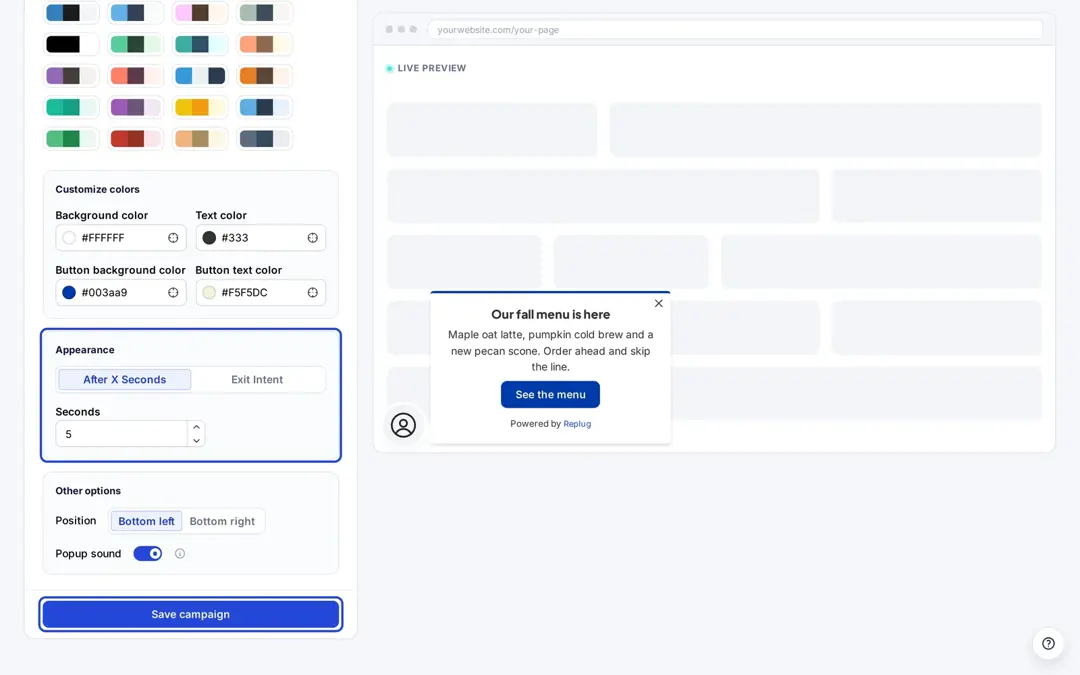Click the Seconds input showing 5

coord(122,435)
